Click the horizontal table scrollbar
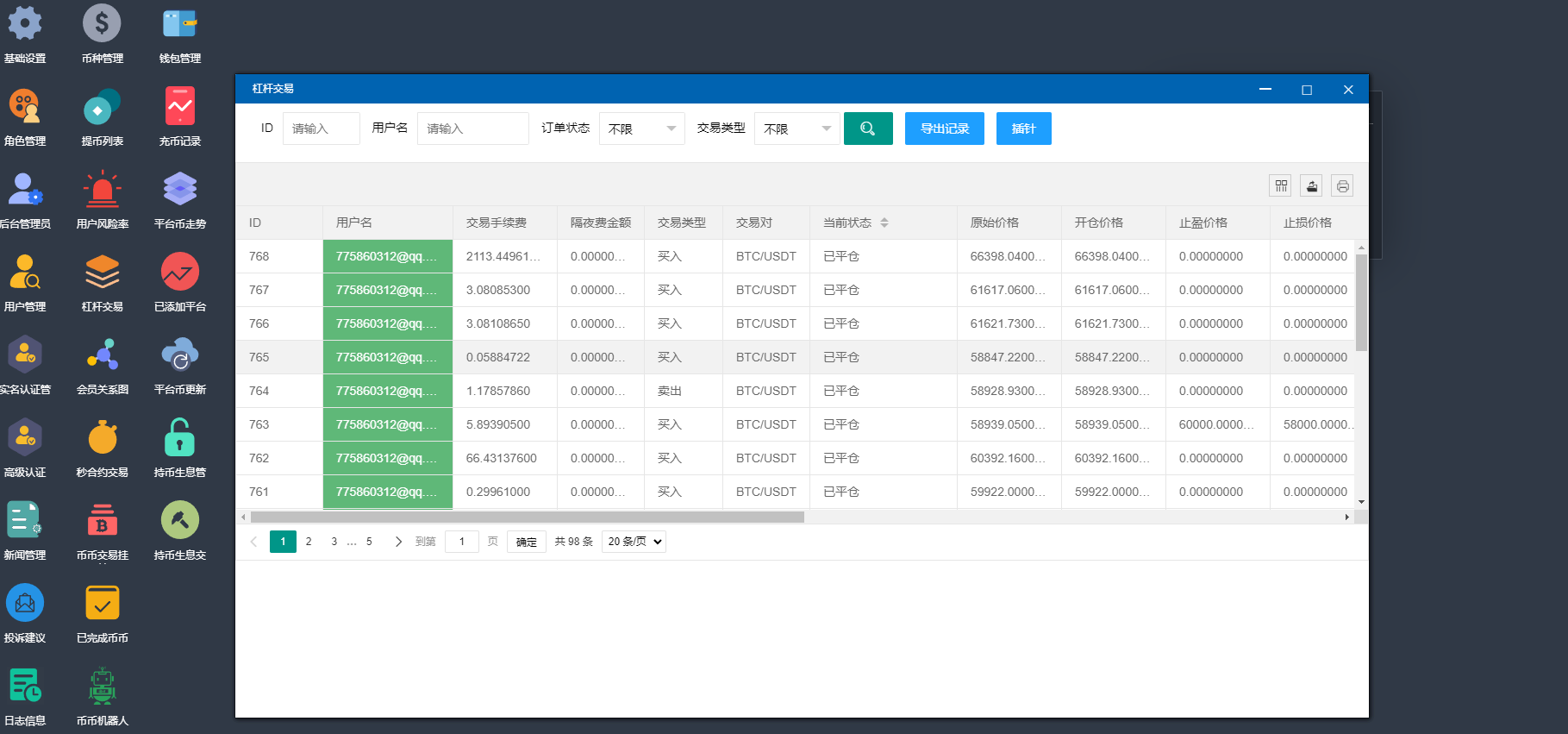The image size is (1568, 734). click(527, 518)
